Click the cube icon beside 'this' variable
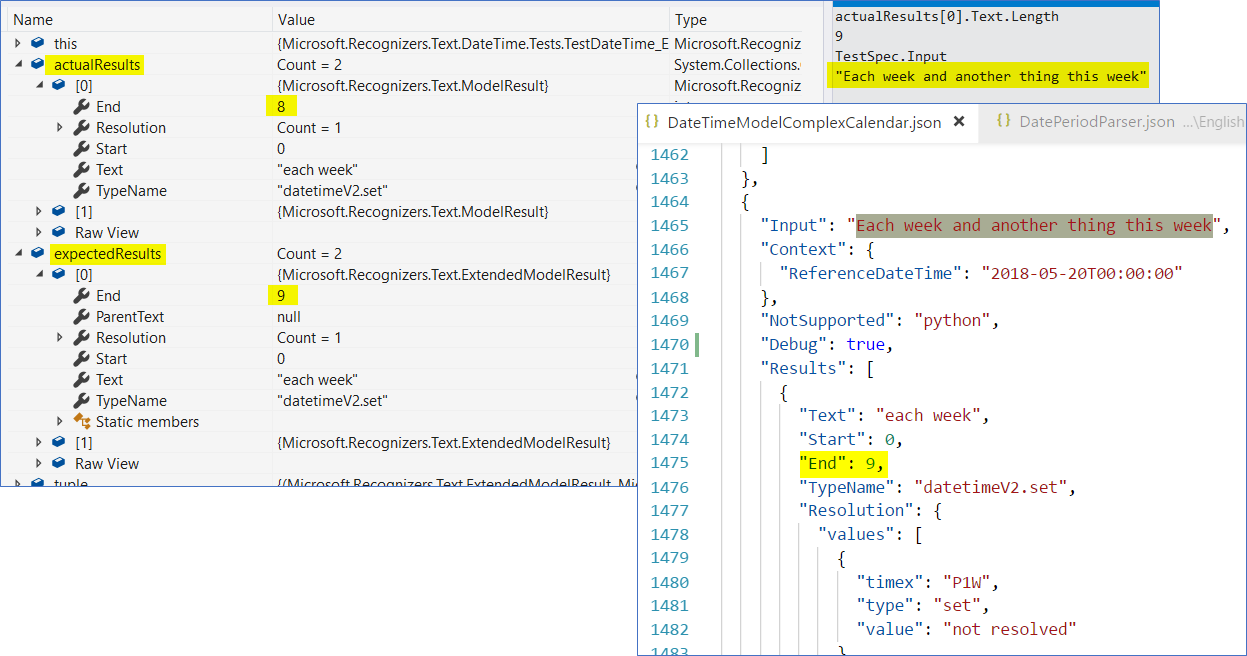This screenshot has width=1247, height=656. [x=38, y=43]
